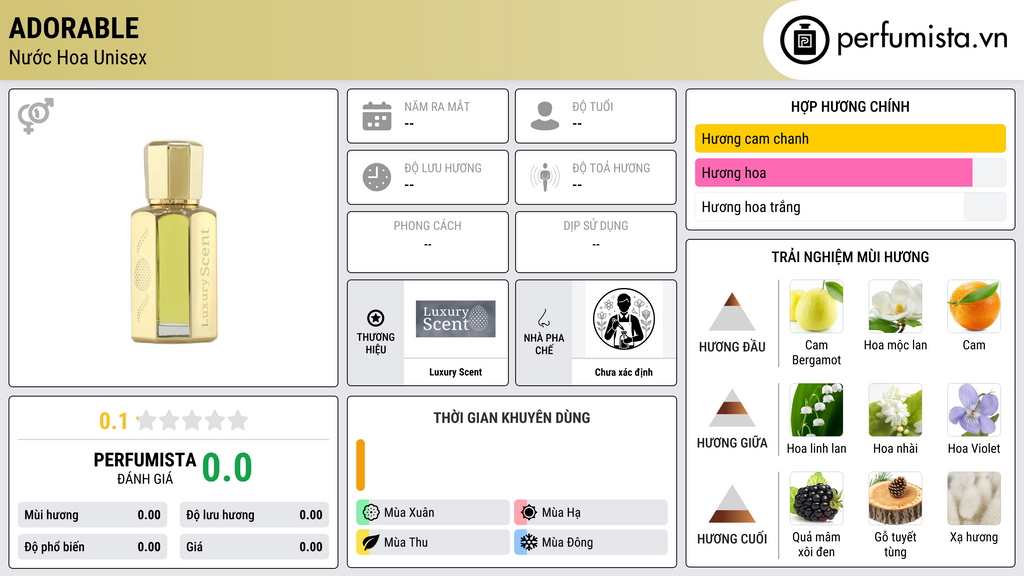Select the Cam Bergamot note image
This screenshot has height=576, width=1024.
coord(816,306)
